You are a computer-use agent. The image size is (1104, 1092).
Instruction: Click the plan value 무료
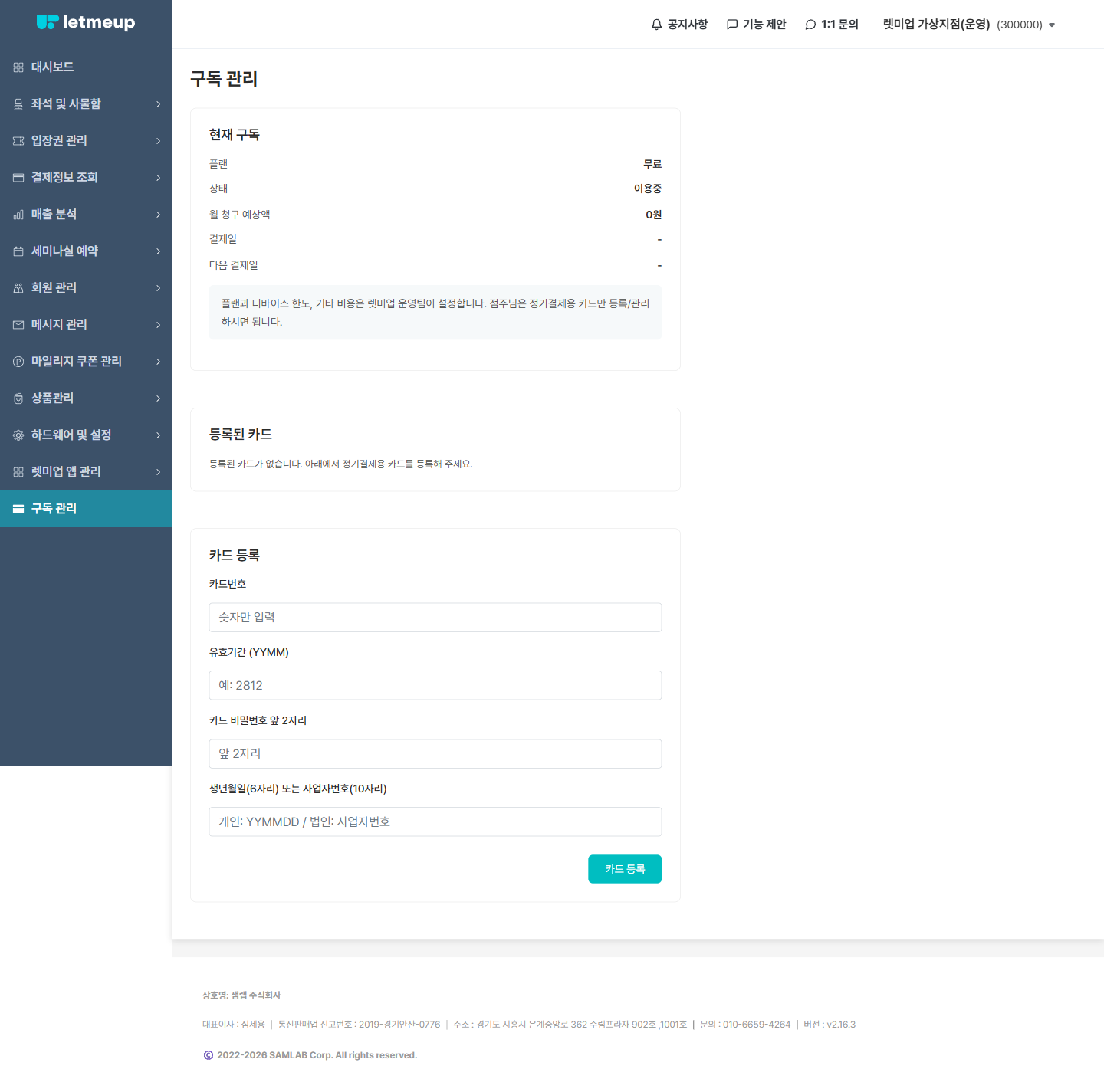coord(652,164)
